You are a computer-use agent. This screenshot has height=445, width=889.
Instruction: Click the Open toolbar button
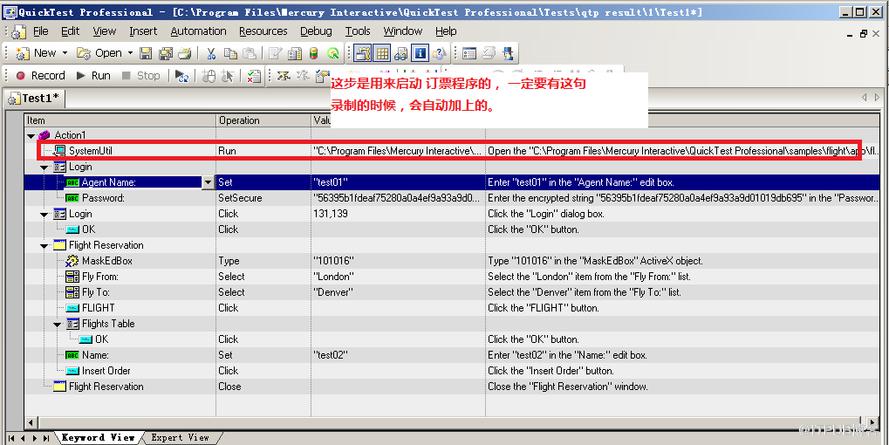[x=99, y=53]
